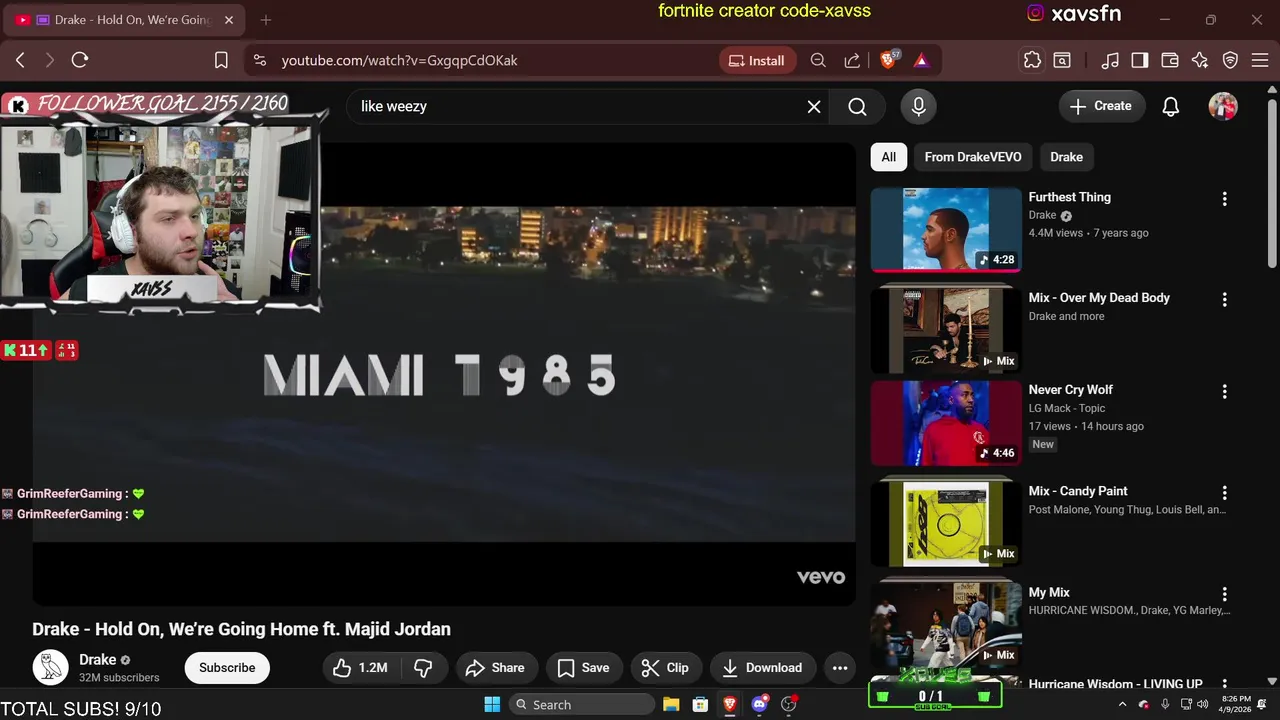
Task: Open Mix - Over My Dead Body title
Action: (x=1099, y=297)
